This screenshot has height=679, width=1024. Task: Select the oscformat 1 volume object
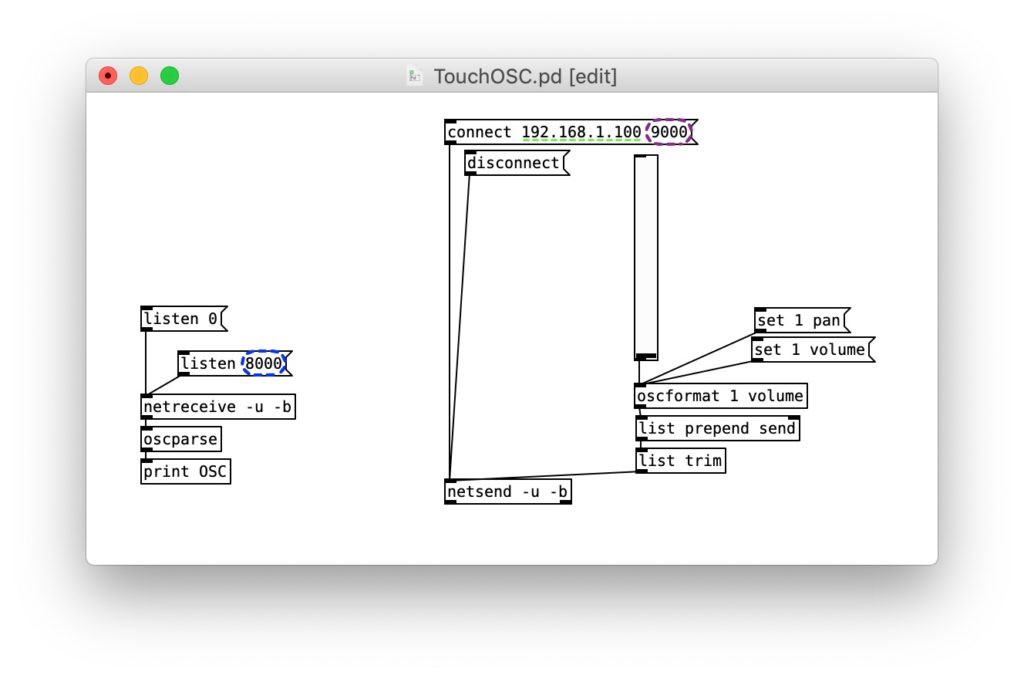[721, 396]
